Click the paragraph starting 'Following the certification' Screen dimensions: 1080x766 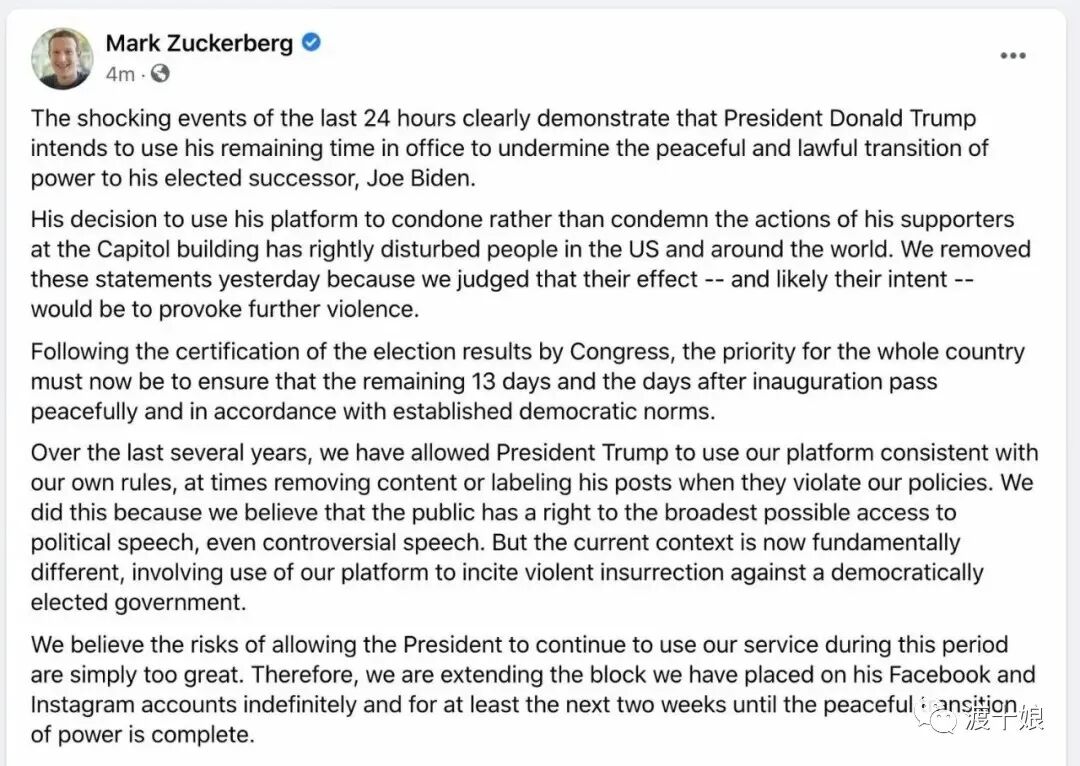(x=528, y=382)
